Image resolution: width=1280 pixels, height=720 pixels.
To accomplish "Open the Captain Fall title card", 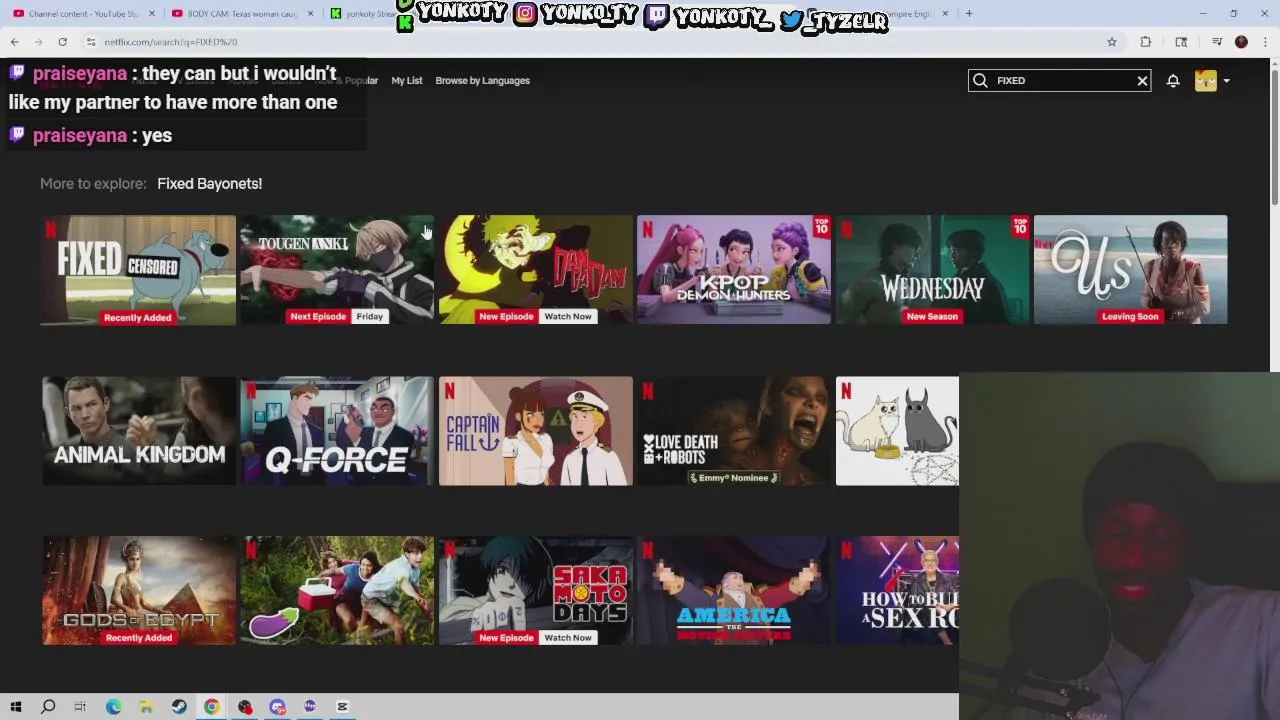I will 535,431.
